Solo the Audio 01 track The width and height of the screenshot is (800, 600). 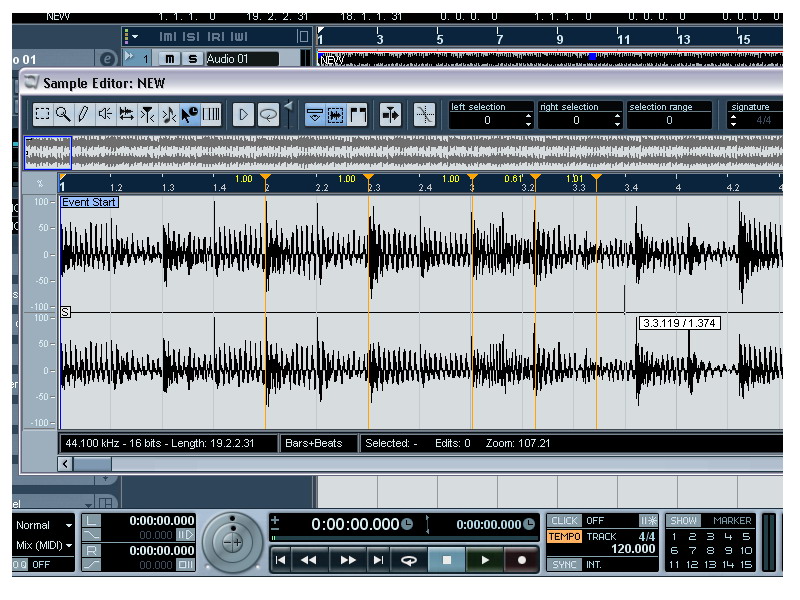(x=192, y=59)
